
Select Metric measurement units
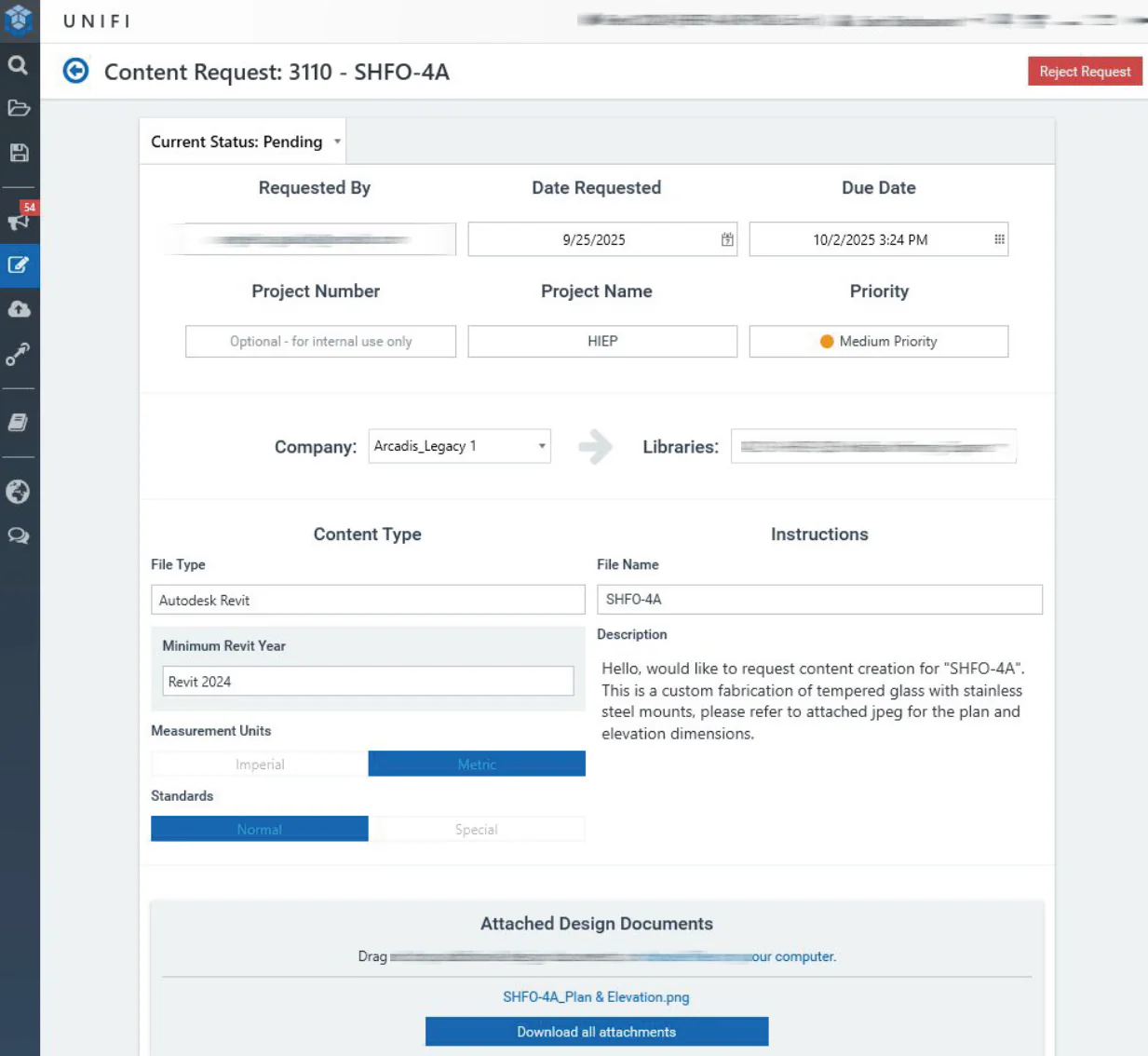477,765
